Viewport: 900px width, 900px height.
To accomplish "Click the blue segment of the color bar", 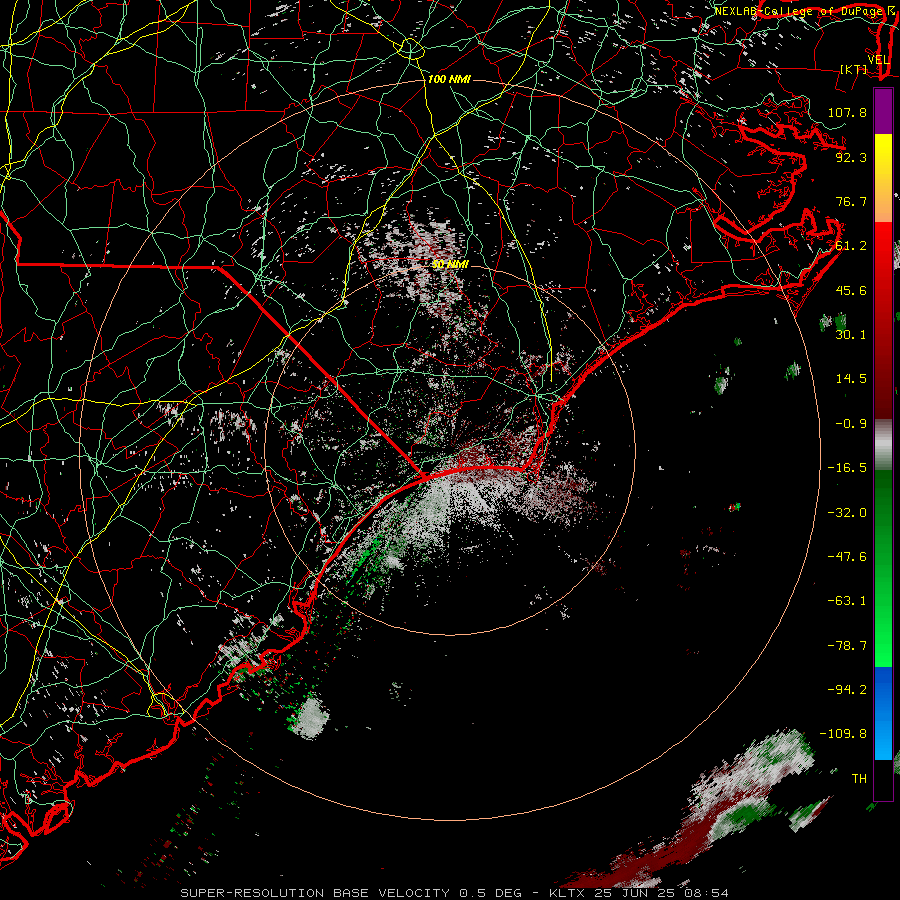I will (883, 713).
